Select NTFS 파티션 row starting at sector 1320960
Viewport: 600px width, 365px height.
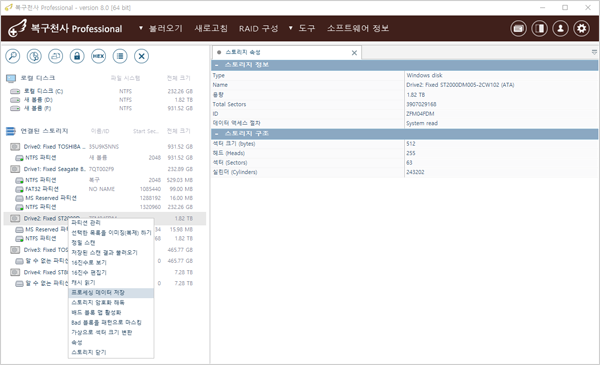point(105,207)
